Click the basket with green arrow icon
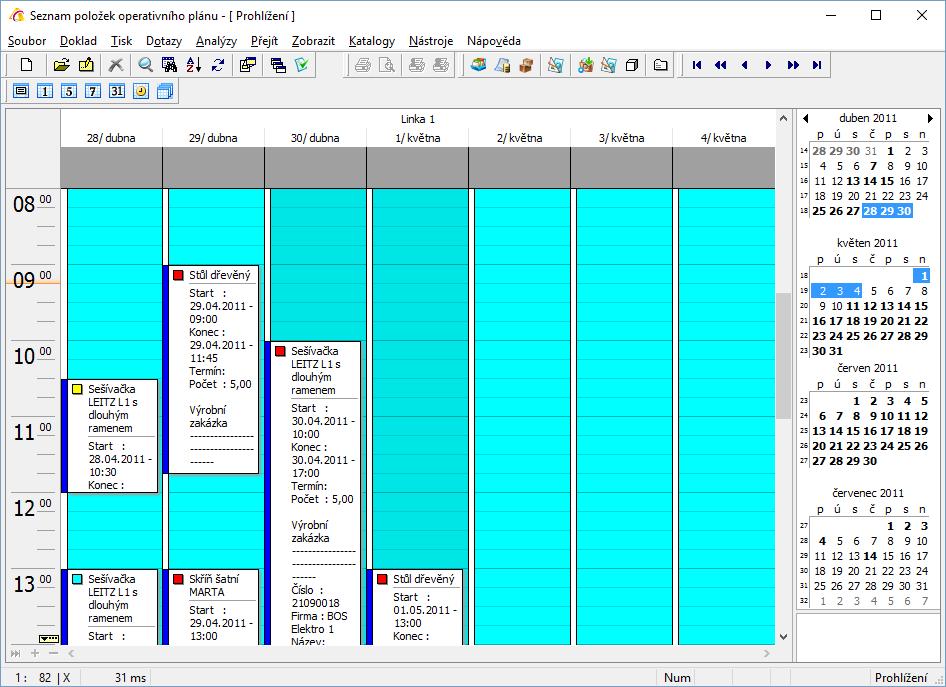Screen dimensions: 946x687 coord(585,65)
